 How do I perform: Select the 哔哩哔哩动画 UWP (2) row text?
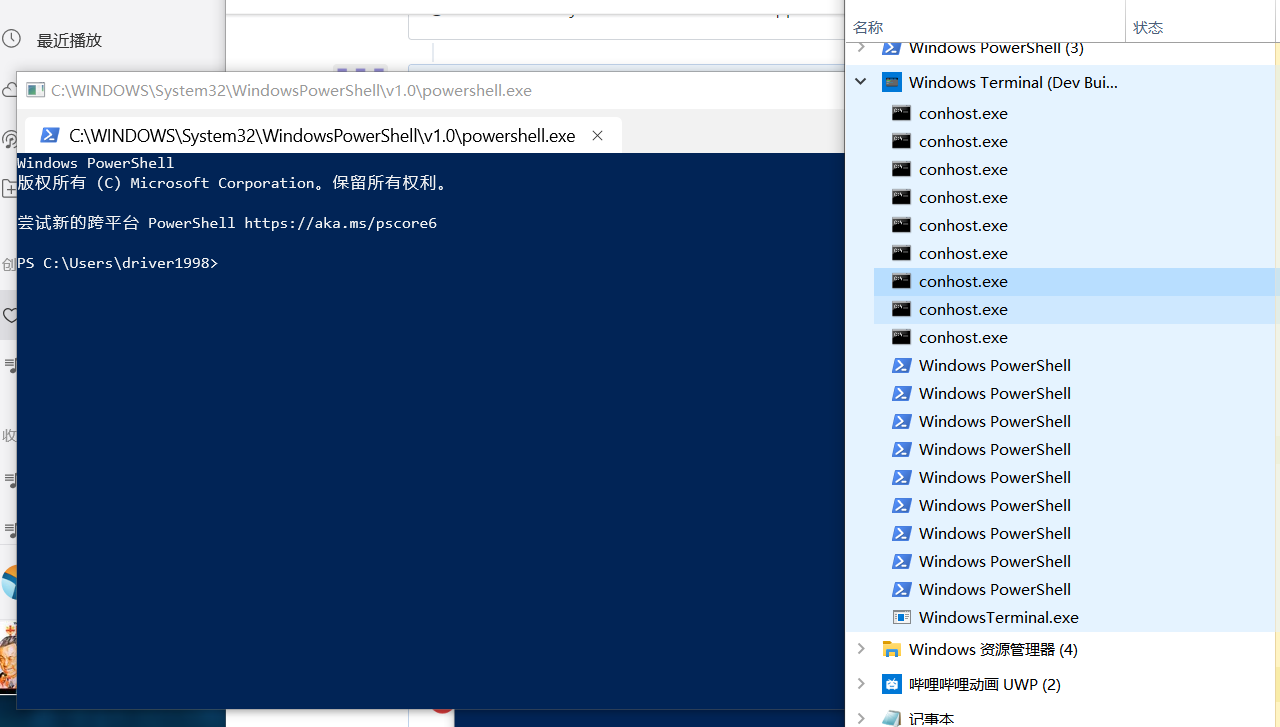[x=985, y=684]
